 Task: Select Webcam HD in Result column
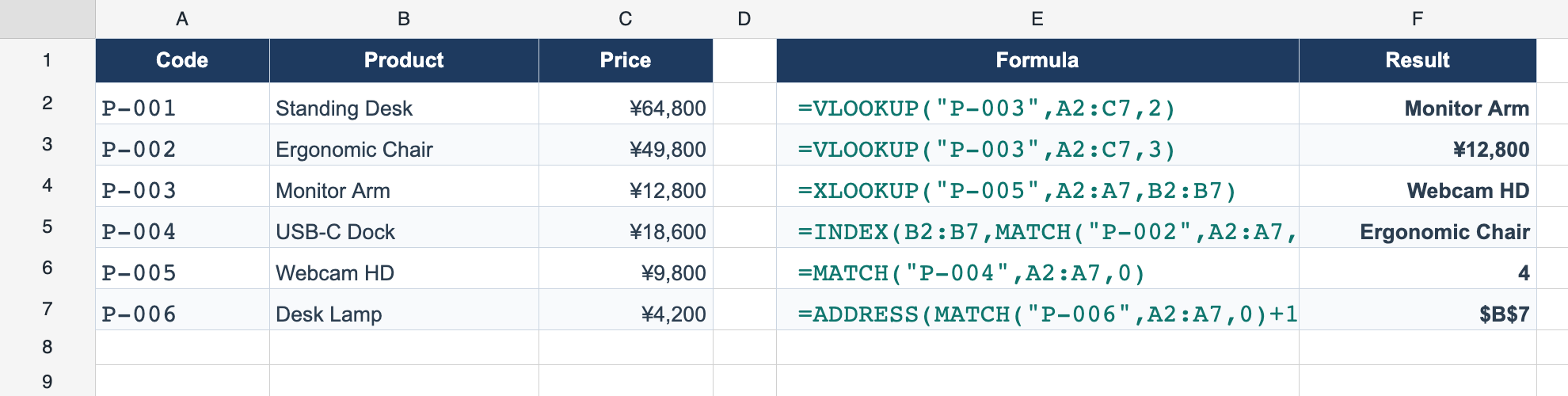(x=1418, y=186)
